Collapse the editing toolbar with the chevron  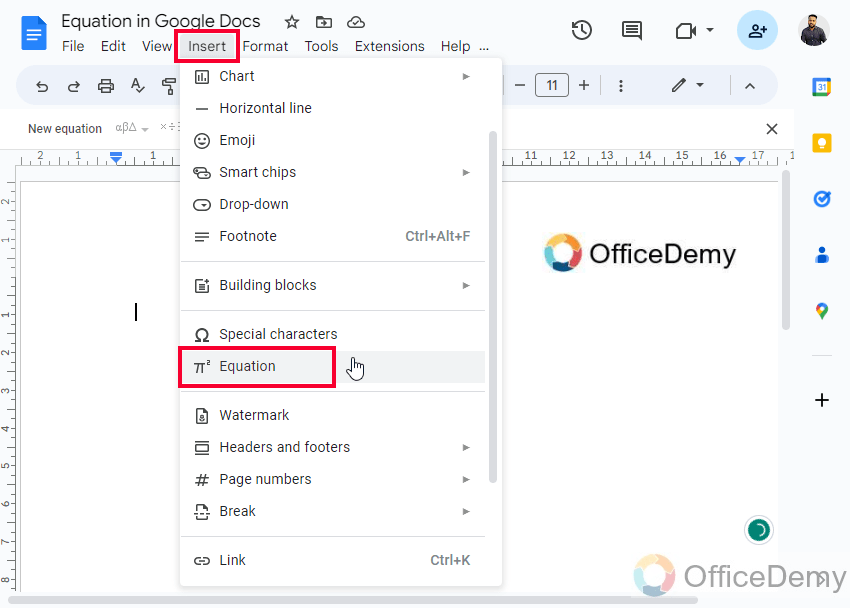[750, 86]
